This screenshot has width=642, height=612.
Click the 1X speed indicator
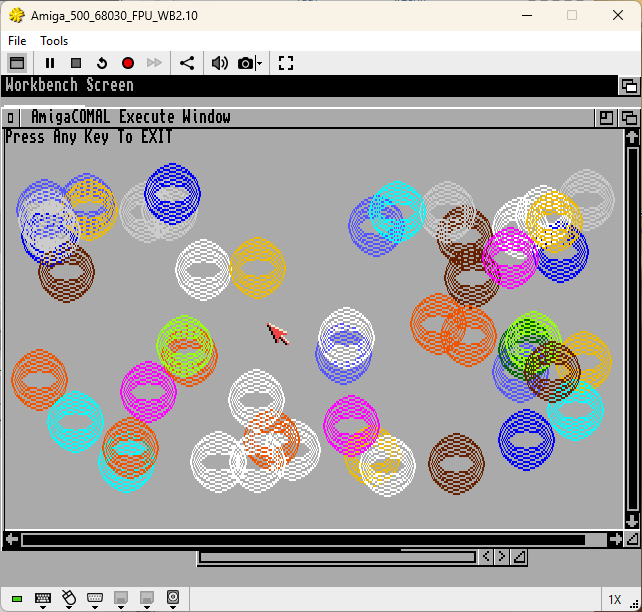[614, 600]
